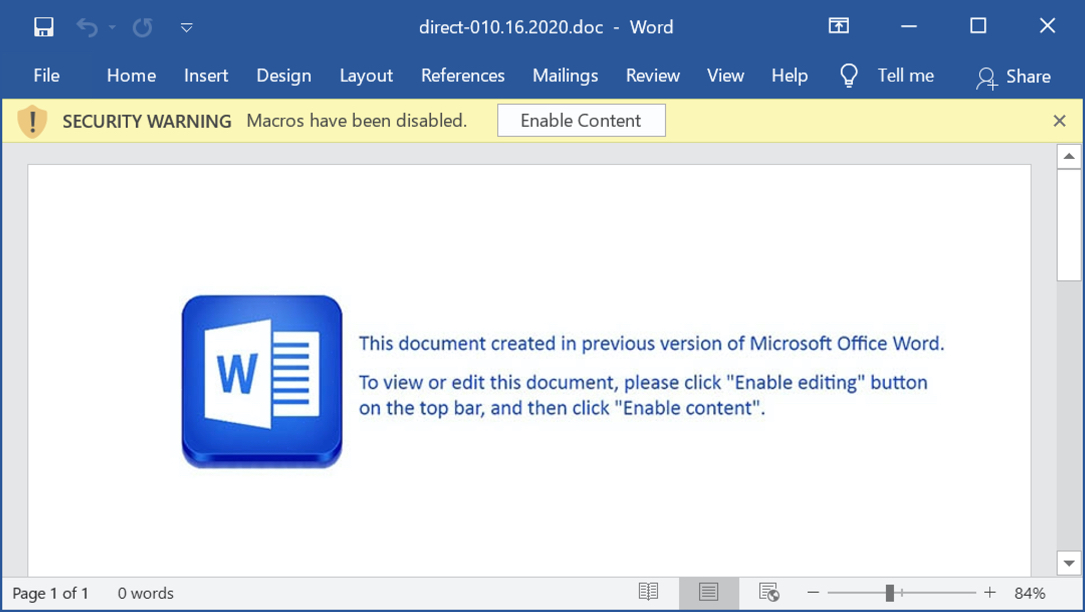Screen dimensions: 1085x612
Task: Open zoom dialog via 84% level
Action: pyautogui.click(x=1030, y=593)
